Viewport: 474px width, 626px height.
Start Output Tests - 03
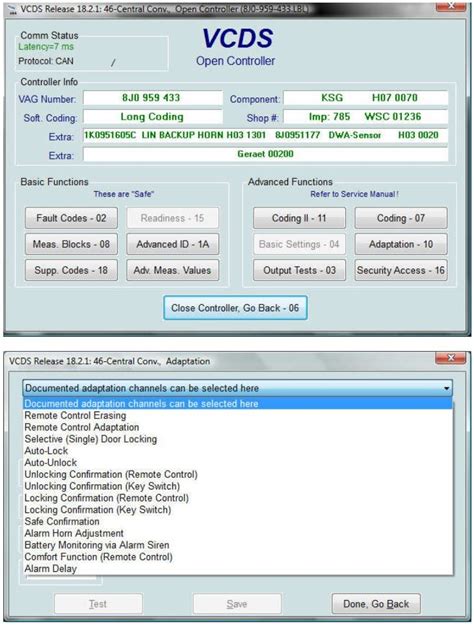299,270
